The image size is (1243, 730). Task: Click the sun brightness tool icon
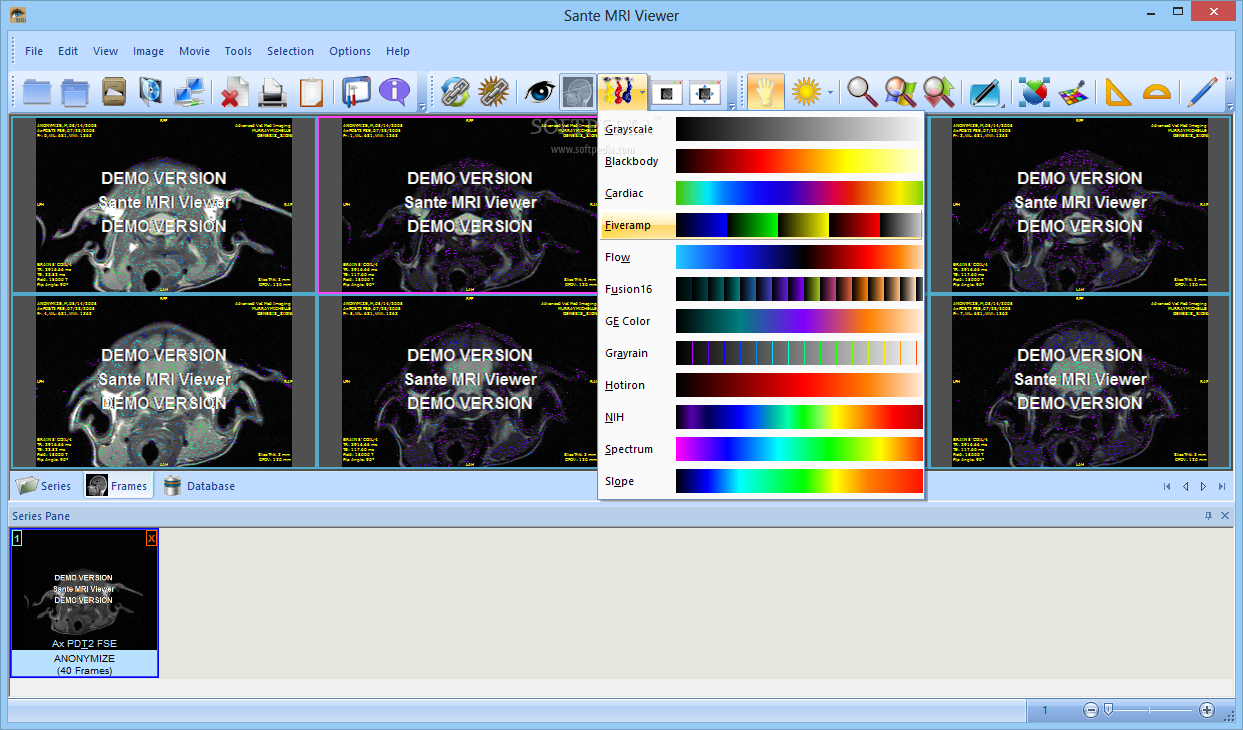pyautogui.click(x=806, y=92)
